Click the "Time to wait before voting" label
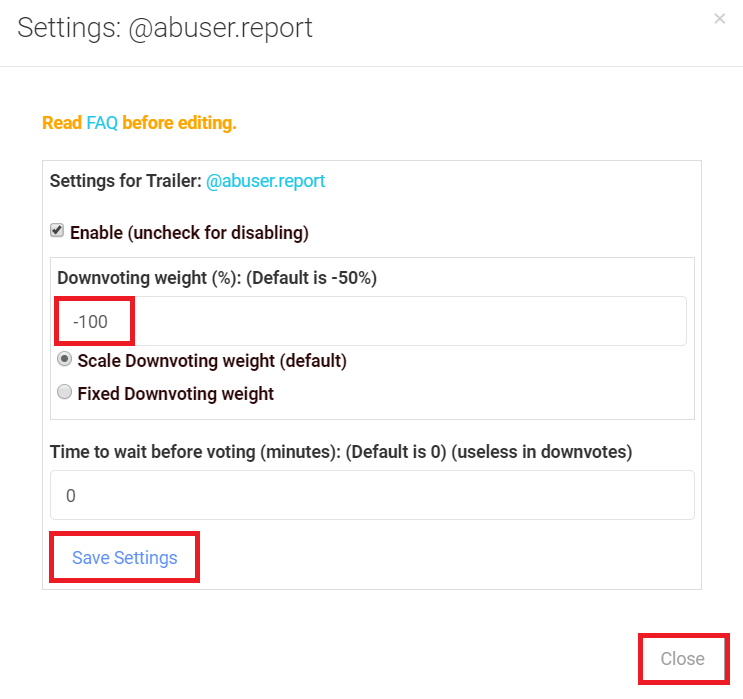The height and width of the screenshot is (699, 743). (152, 452)
